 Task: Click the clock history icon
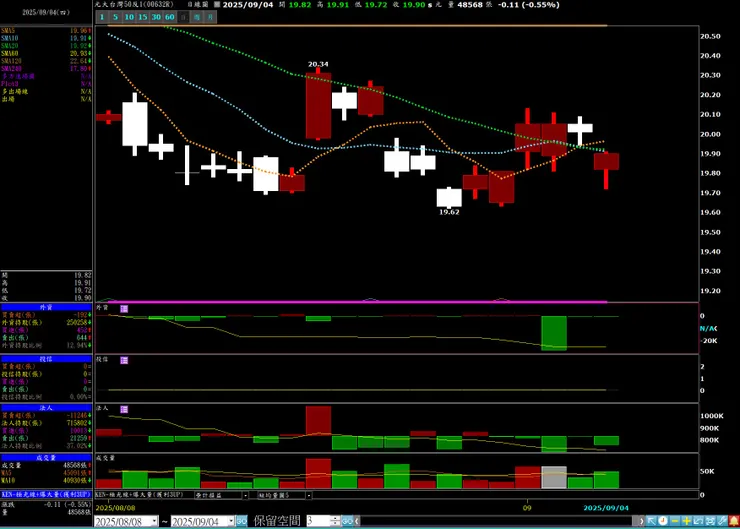tap(663, 521)
